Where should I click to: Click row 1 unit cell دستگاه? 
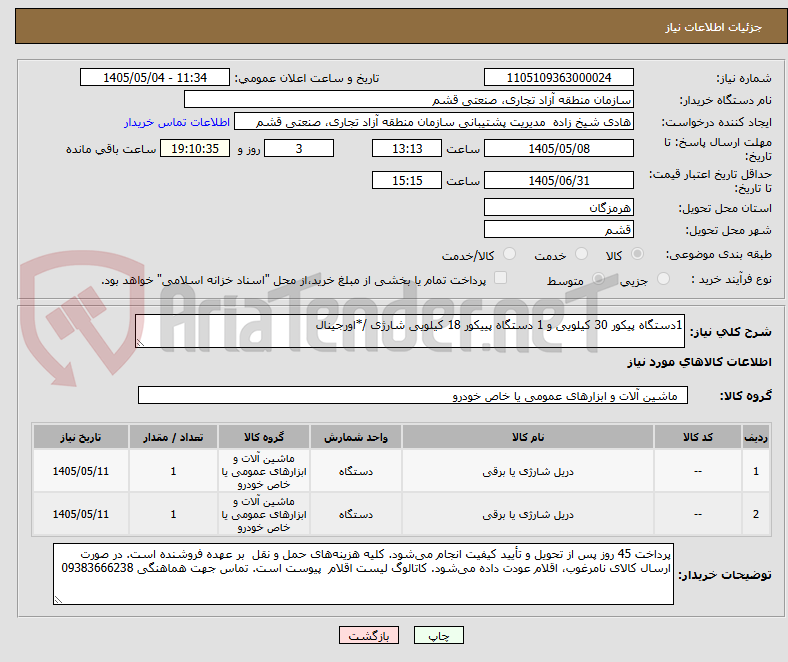356,471
